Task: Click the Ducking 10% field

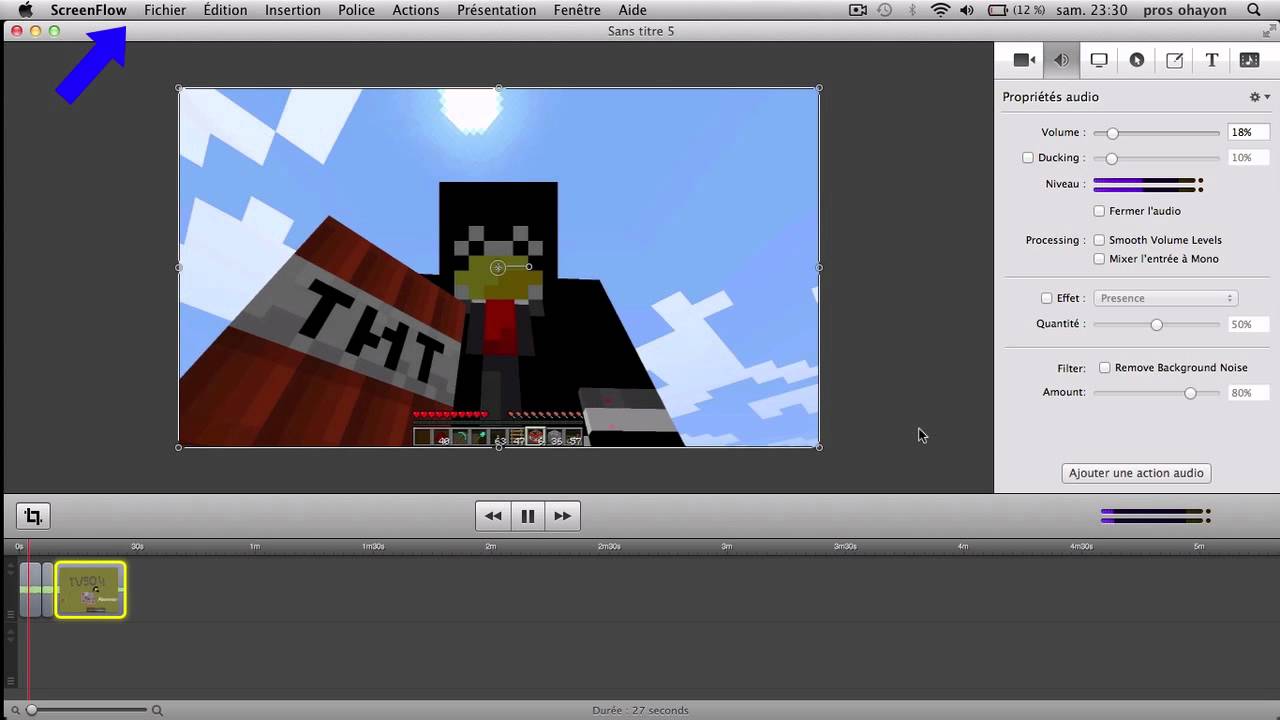Action: 1248,158
